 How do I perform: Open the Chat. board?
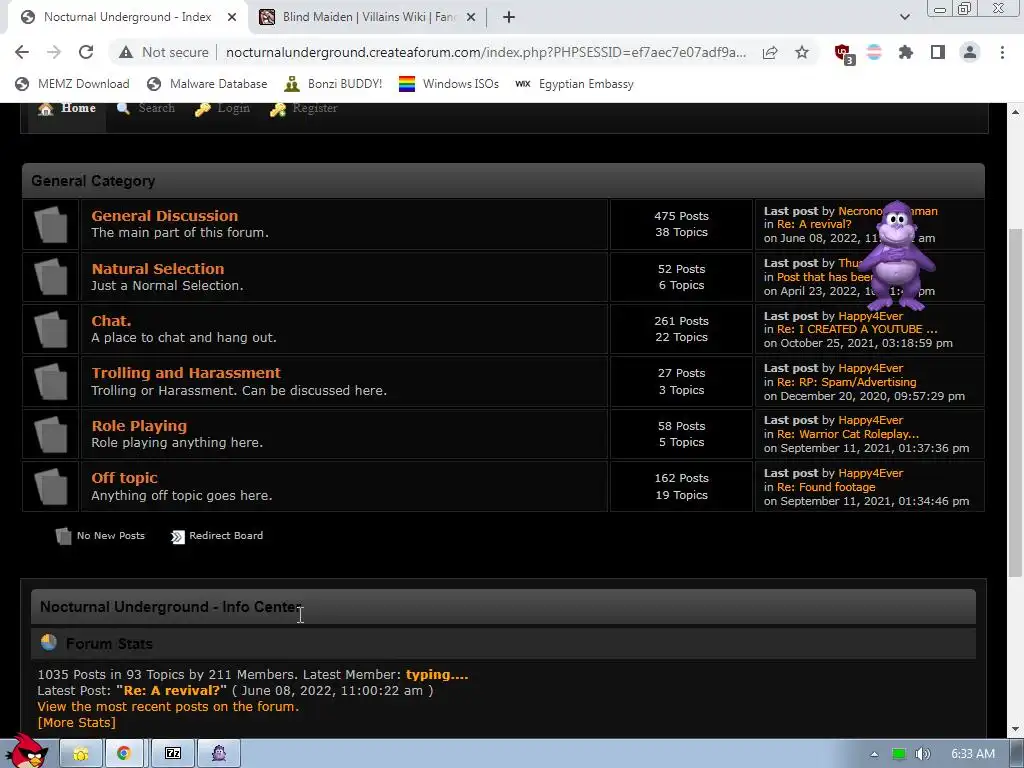coord(111,321)
